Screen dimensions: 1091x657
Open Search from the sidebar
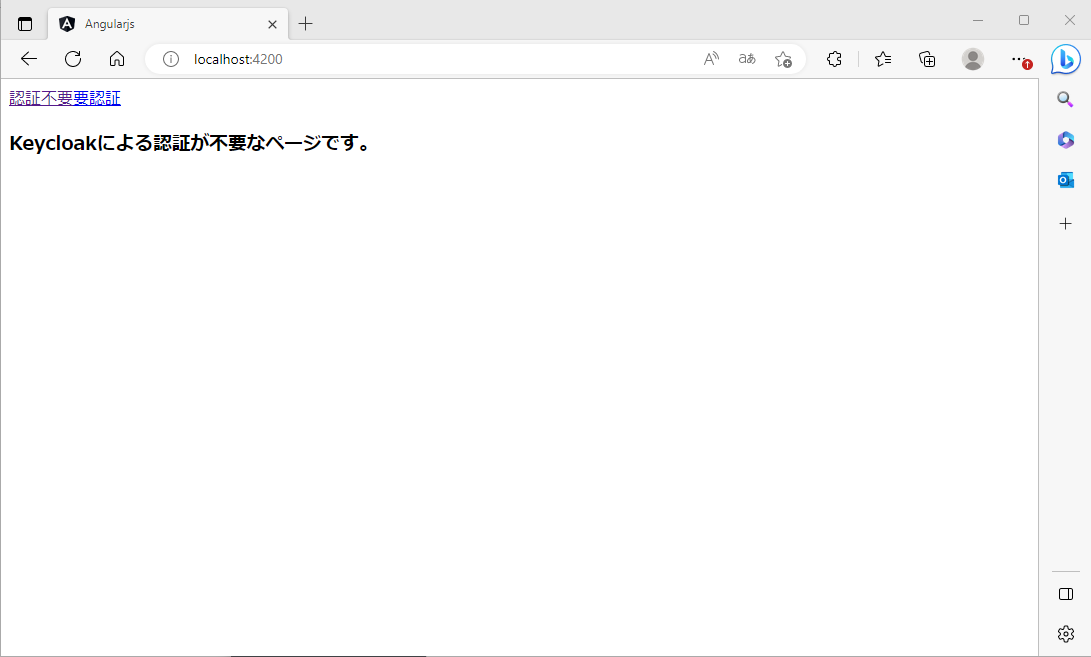pyautogui.click(x=1064, y=99)
